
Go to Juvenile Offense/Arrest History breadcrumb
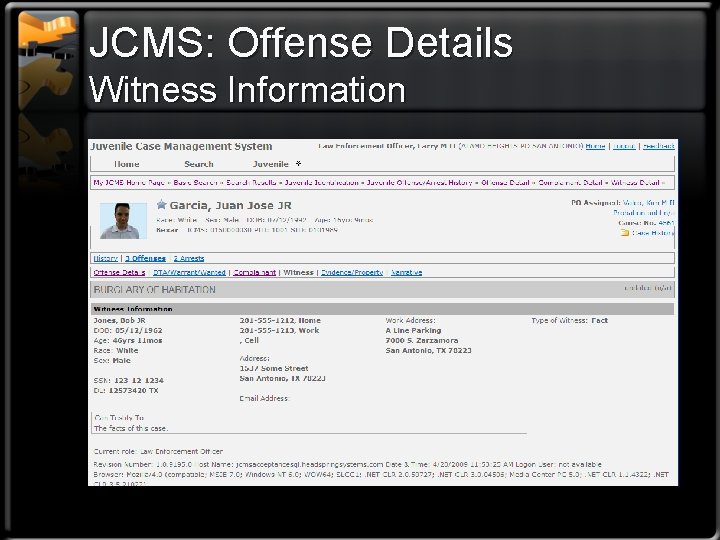(x=419, y=182)
